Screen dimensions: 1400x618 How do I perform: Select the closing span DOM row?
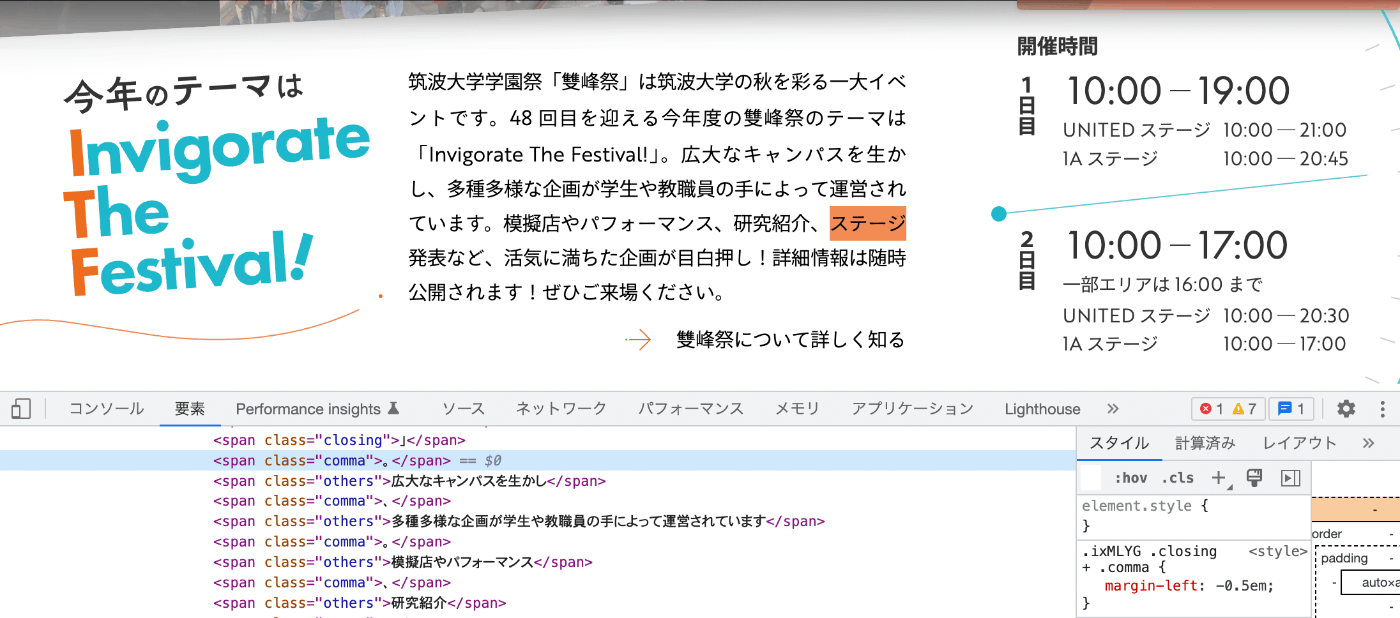(537, 440)
